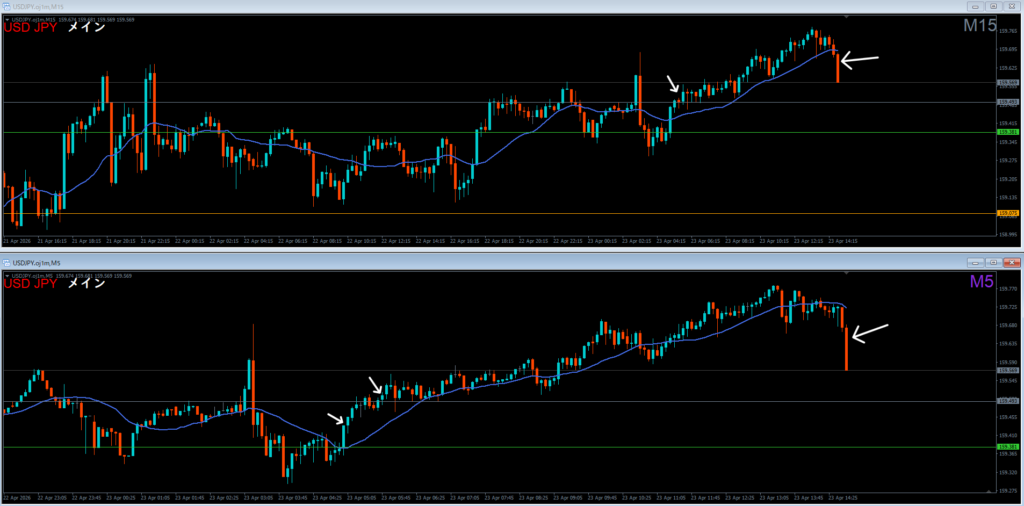Click the M5 window's chart icon in title bar
The image size is (1024, 506).
[7, 262]
